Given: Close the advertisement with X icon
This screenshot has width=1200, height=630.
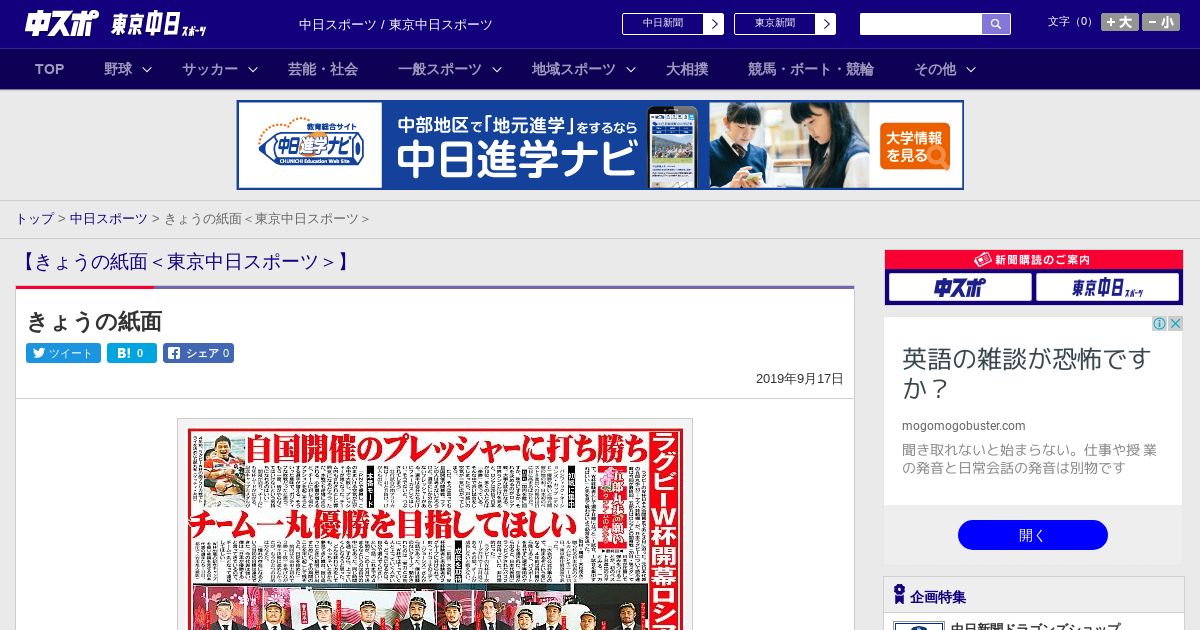Looking at the screenshot, I should [1176, 324].
